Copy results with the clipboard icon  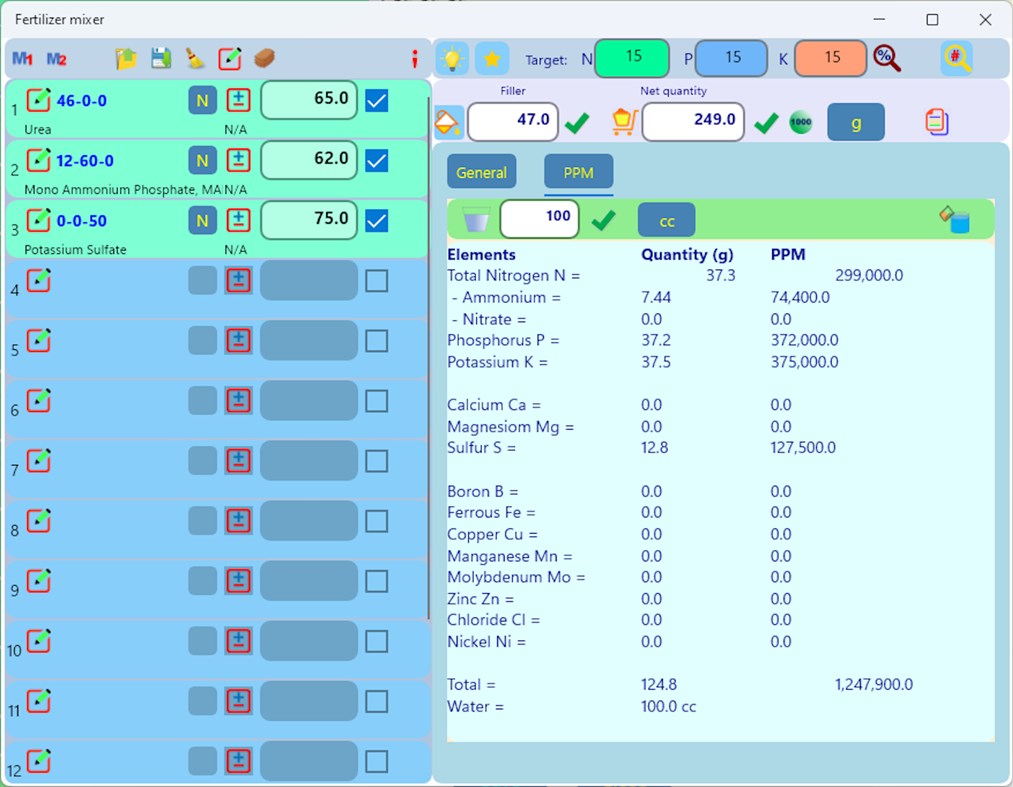936,120
